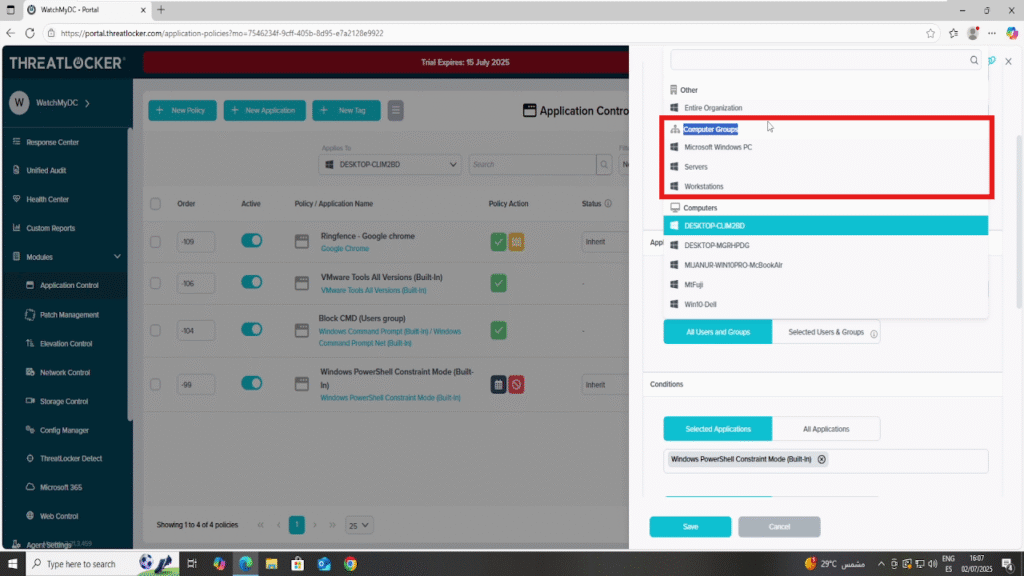Tick the select-all checkbox in table header
The height and width of the screenshot is (576, 1024).
click(155, 204)
